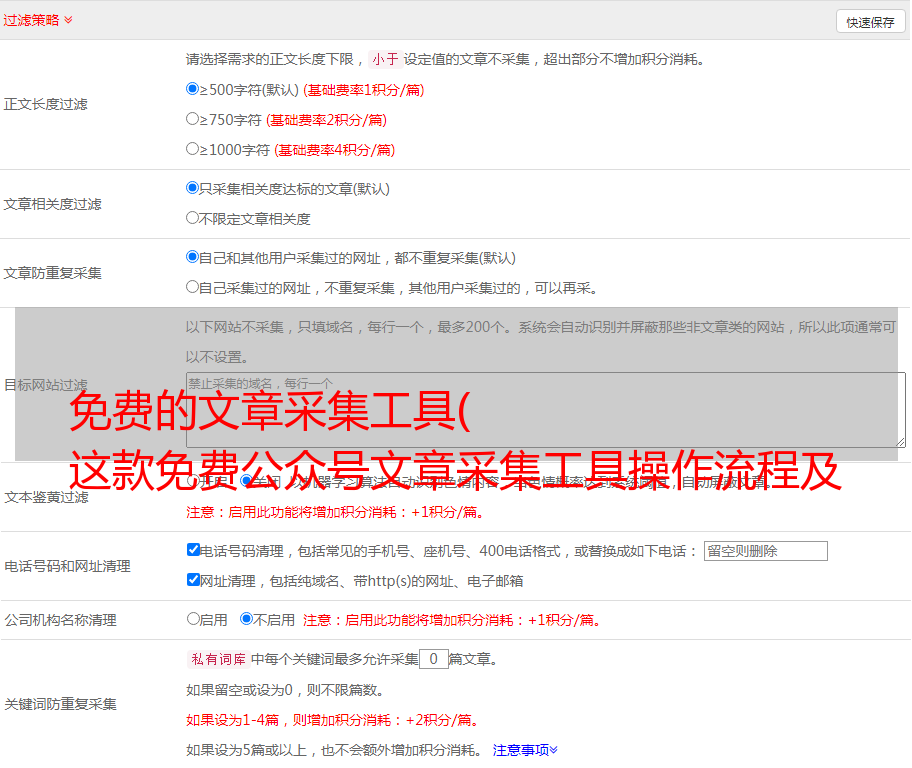The height and width of the screenshot is (768, 912).
Task: Toggle 网址清理 checkbox
Action: pos(193,580)
